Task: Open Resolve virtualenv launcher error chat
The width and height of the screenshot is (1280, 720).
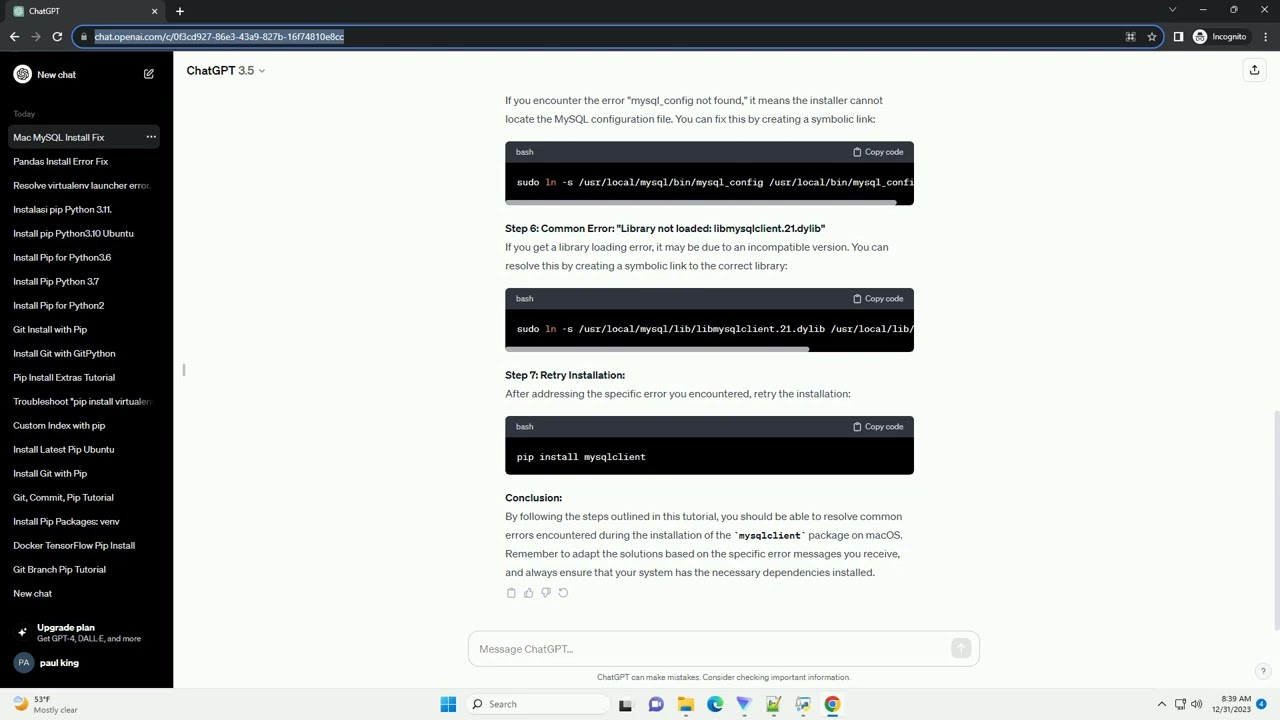Action: point(86,185)
